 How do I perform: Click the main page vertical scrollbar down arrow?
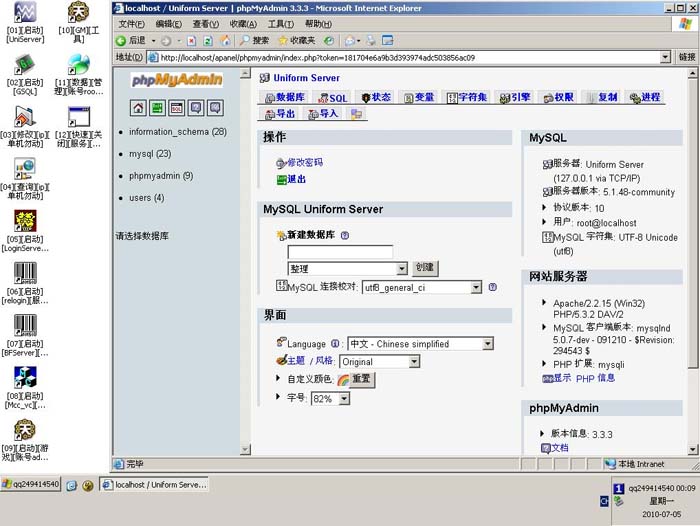coord(692,450)
